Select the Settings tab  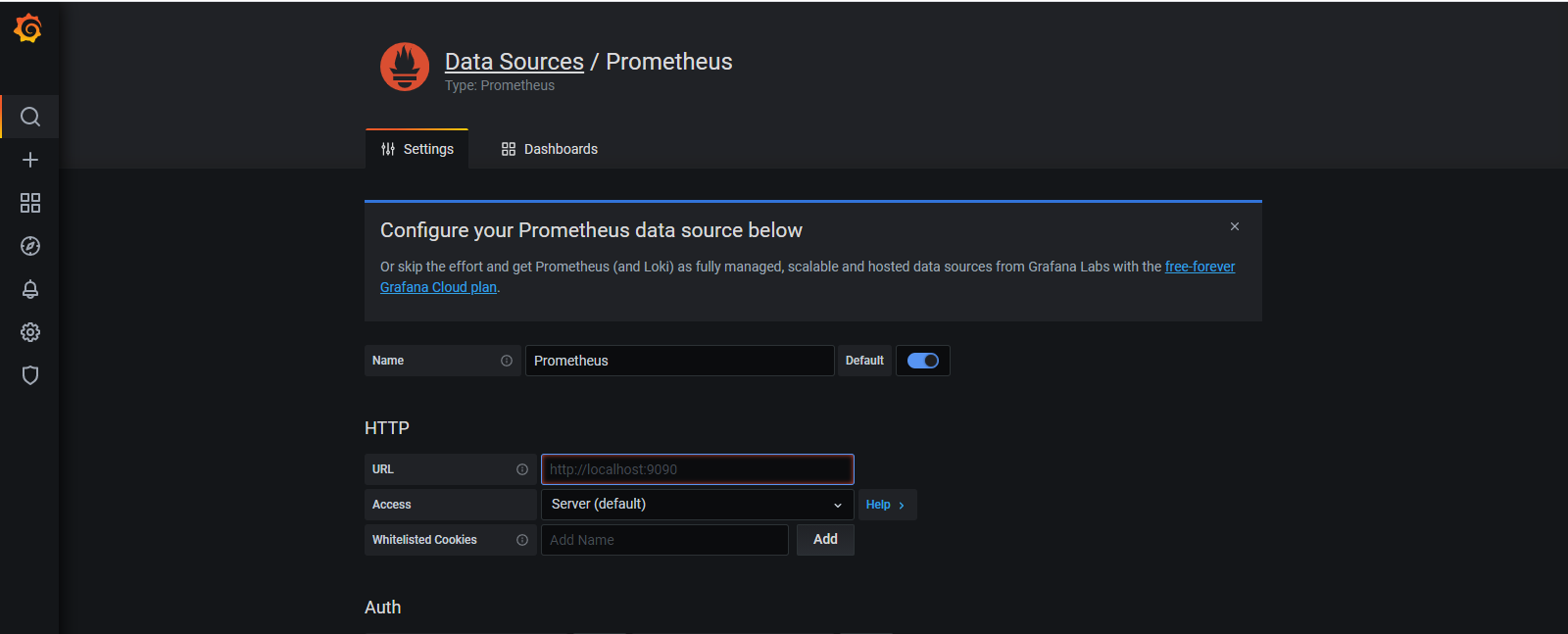pyautogui.click(x=417, y=149)
